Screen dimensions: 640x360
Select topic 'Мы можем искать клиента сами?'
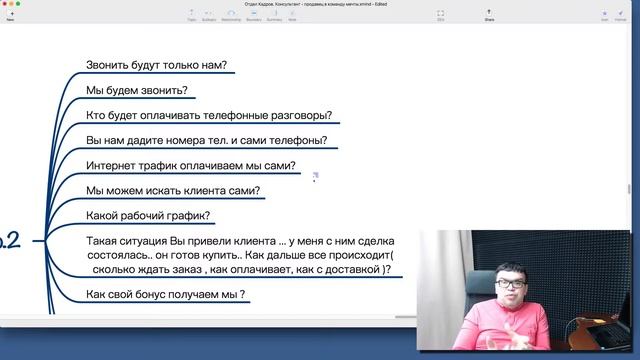pyautogui.click(x=173, y=191)
